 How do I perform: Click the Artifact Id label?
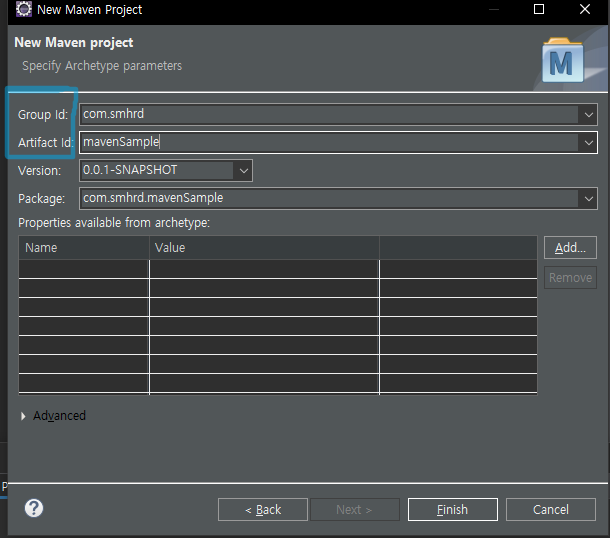46,143
